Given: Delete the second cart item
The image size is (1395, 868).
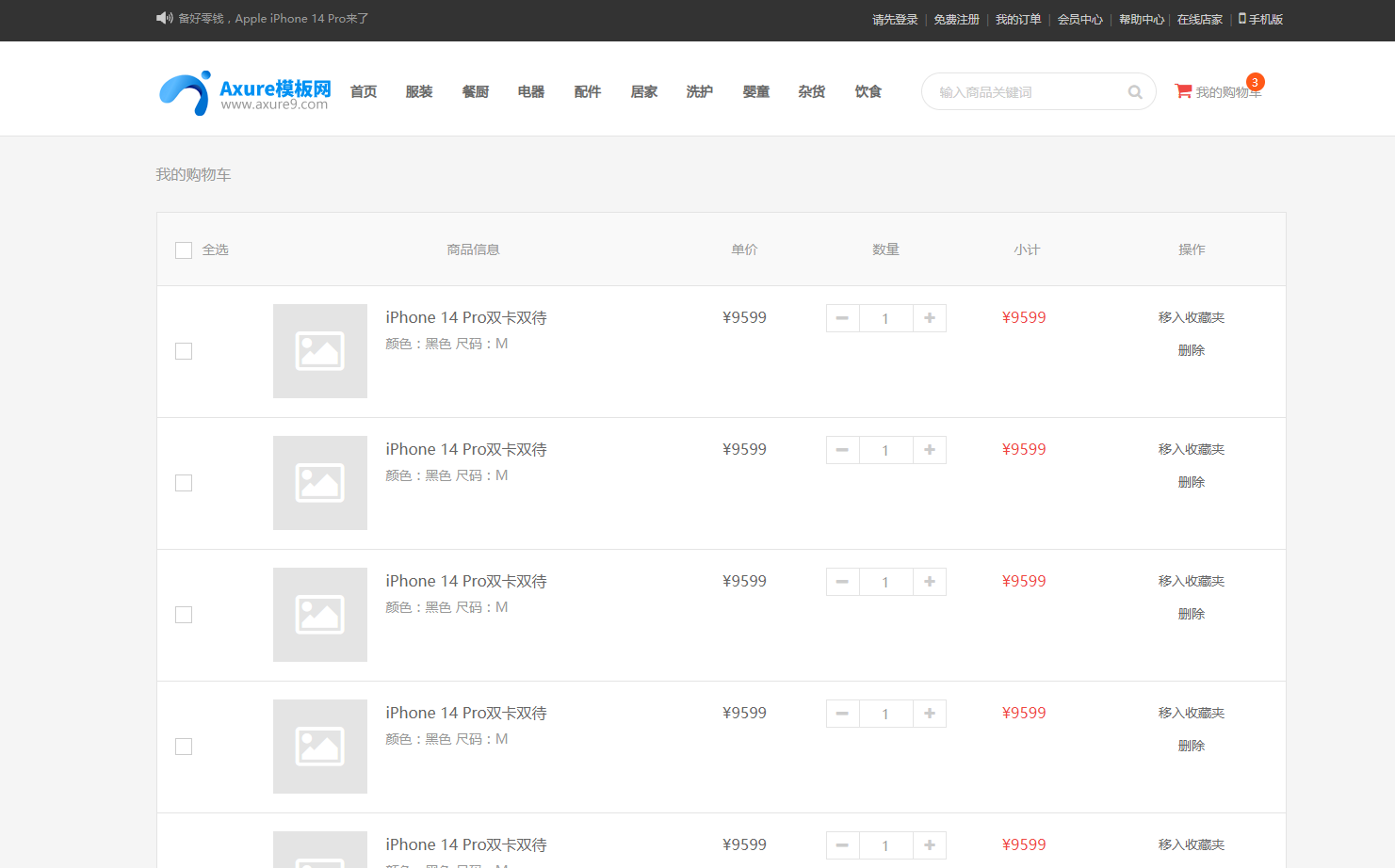Looking at the screenshot, I should point(1192,482).
